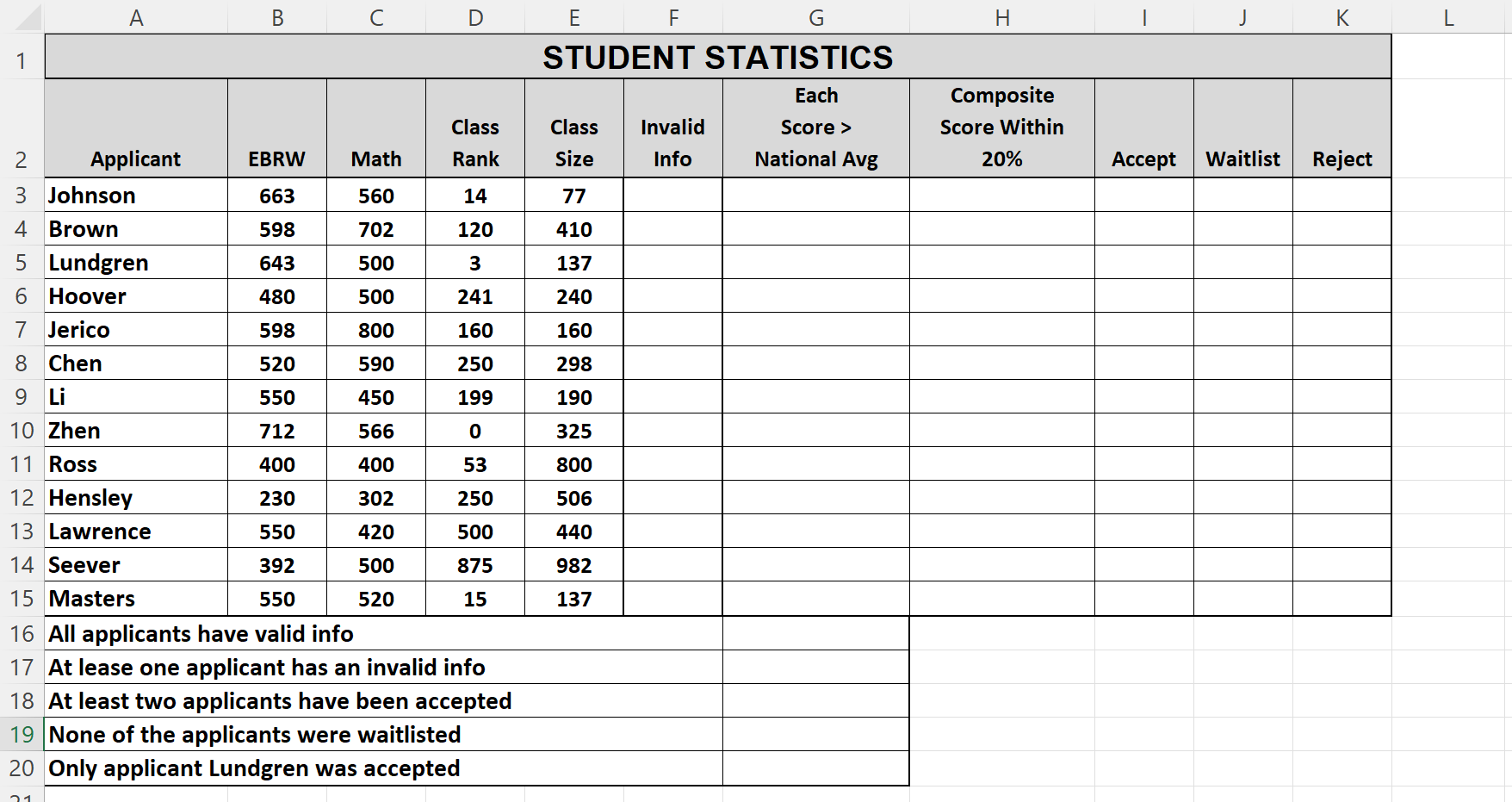The height and width of the screenshot is (802, 1512).
Task: Select Hensley's Math score of 302
Action: [x=375, y=498]
